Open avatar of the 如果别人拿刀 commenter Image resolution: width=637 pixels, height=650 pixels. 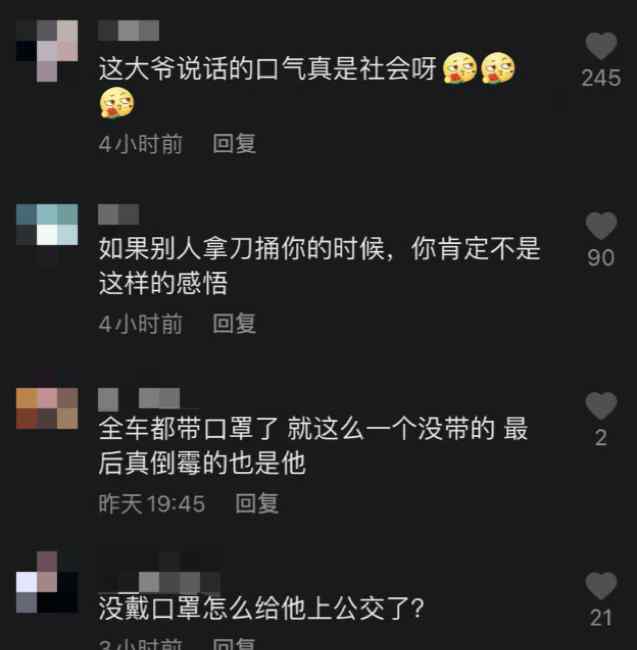point(47,224)
